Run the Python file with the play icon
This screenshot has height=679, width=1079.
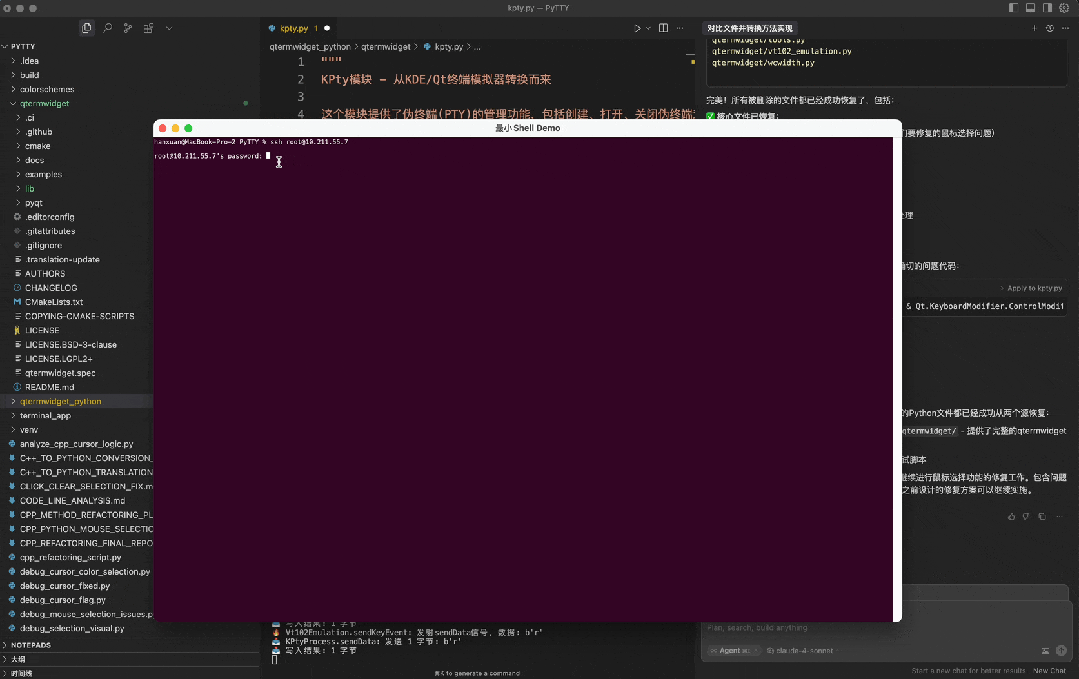pos(637,28)
